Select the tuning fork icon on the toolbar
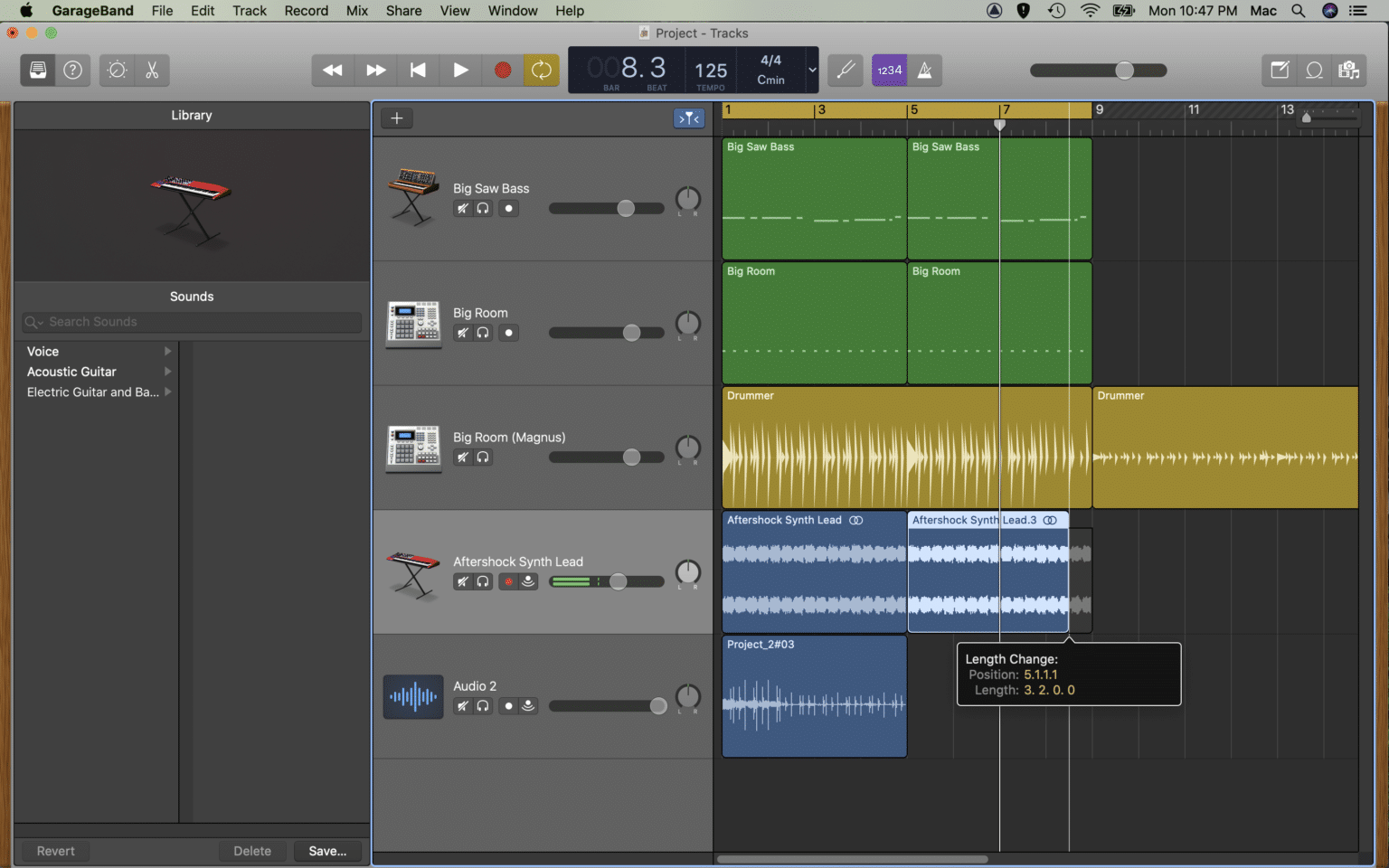 click(845, 70)
